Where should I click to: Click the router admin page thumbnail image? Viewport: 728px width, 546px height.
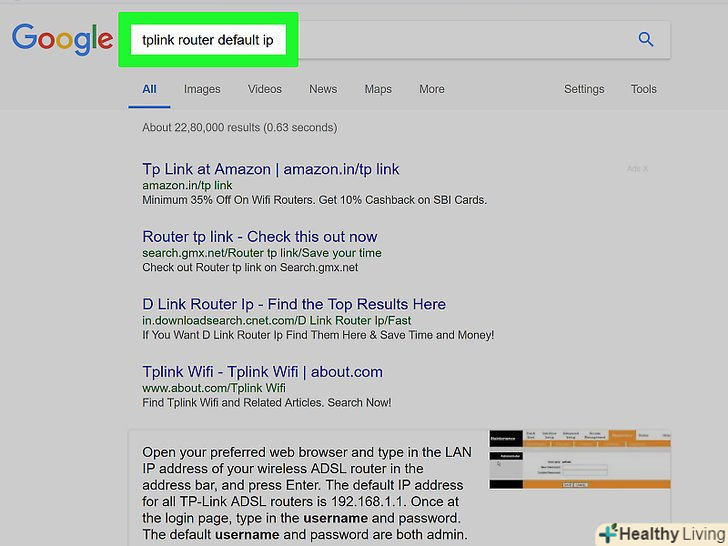pos(579,460)
